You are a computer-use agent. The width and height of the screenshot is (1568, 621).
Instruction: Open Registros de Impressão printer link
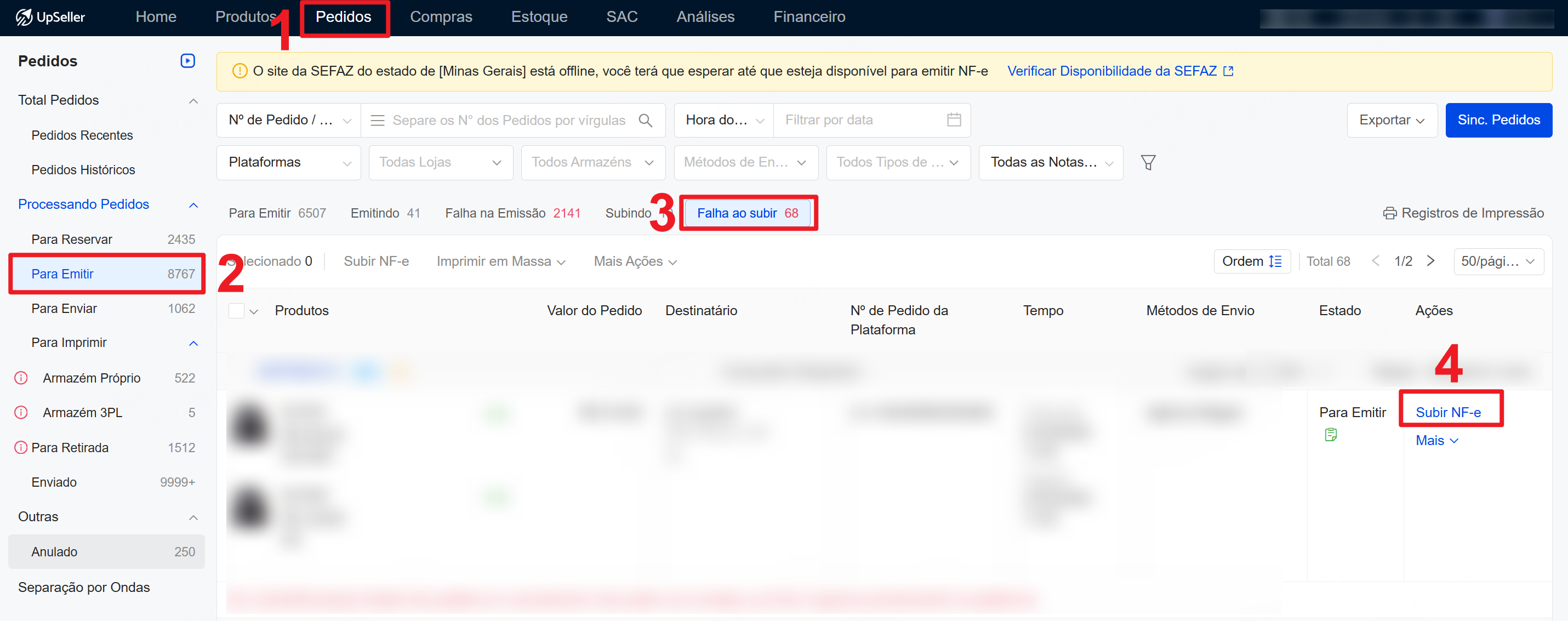pyautogui.click(x=1463, y=213)
